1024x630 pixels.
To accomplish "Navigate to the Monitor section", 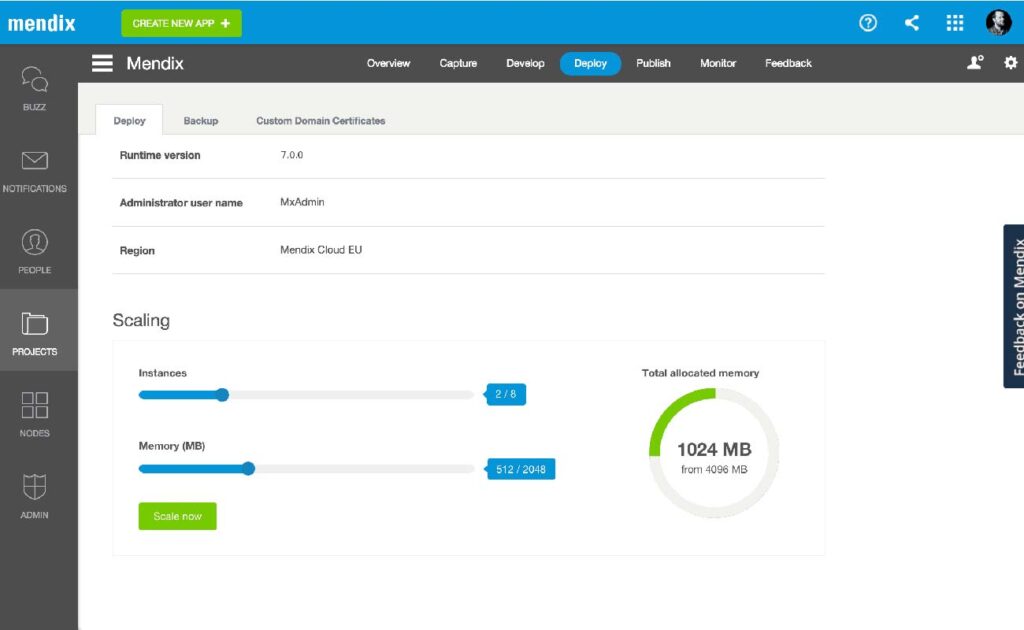I will click(717, 63).
